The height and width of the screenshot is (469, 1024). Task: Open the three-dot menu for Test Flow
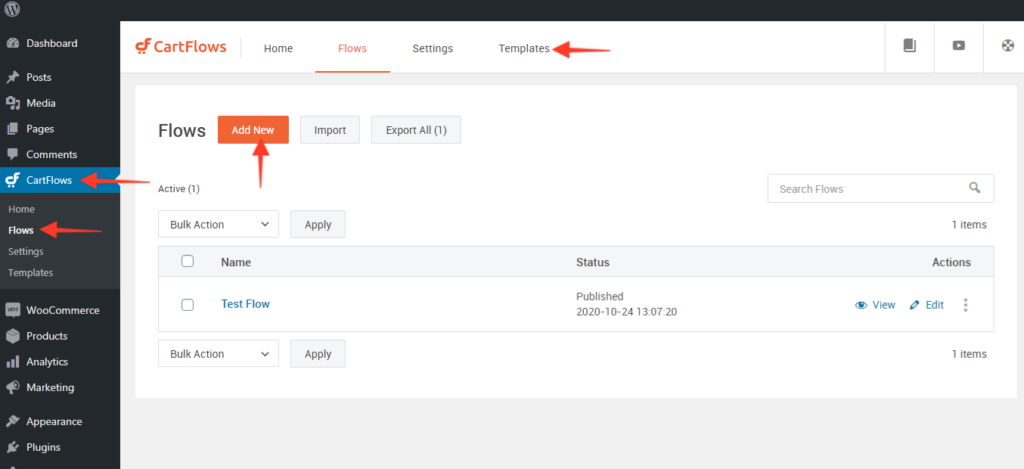(x=965, y=305)
